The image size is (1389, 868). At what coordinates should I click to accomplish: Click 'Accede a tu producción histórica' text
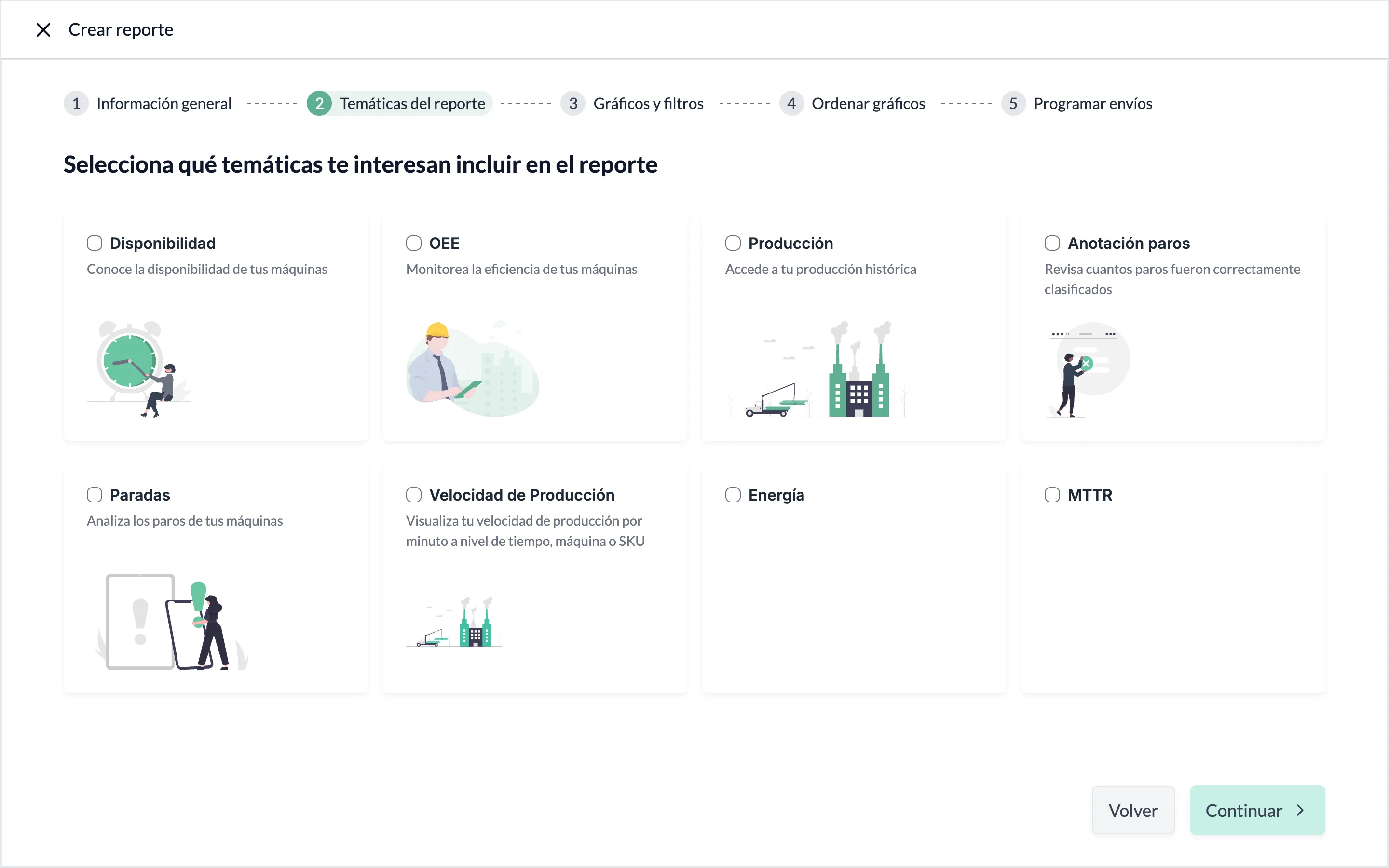click(x=821, y=269)
